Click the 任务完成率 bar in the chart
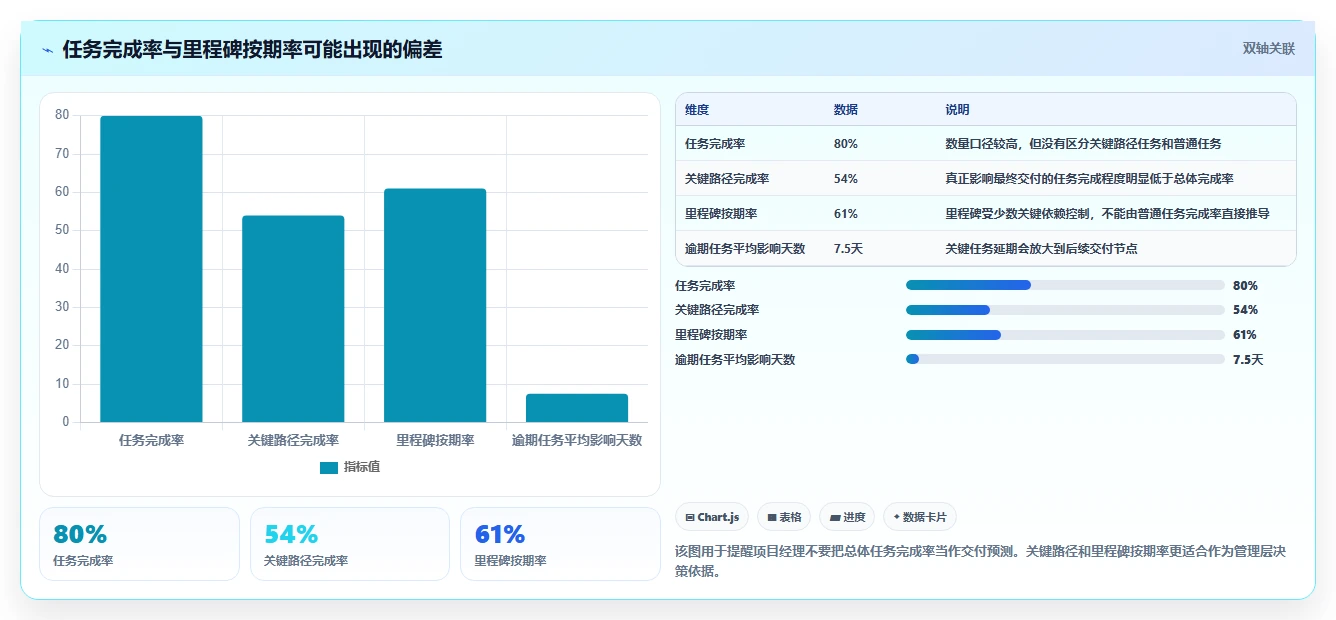The width and height of the screenshot is (1336, 620). 151,269
